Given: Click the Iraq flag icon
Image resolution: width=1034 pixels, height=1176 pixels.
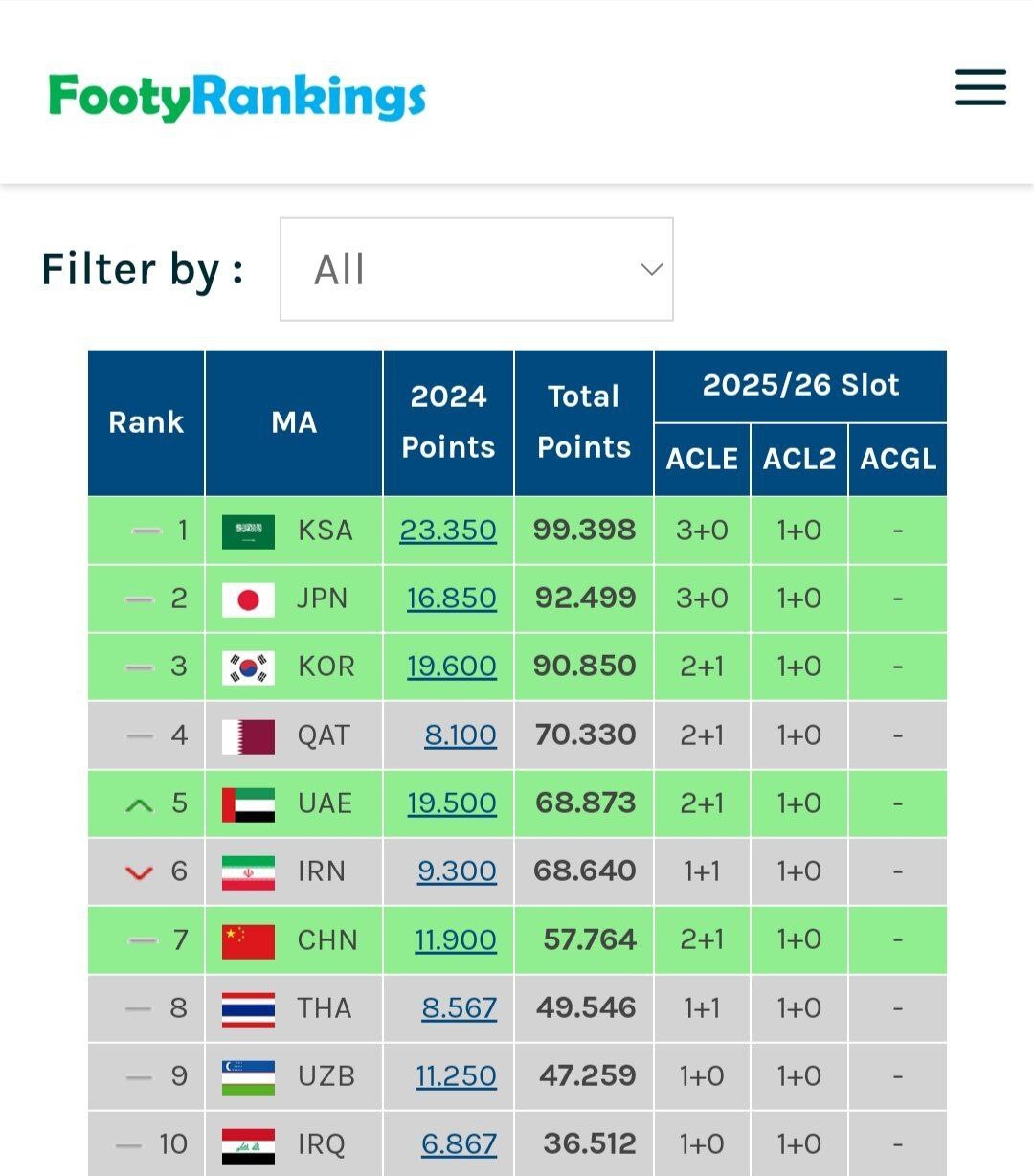Looking at the screenshot, I should (x=247, y=1143).
